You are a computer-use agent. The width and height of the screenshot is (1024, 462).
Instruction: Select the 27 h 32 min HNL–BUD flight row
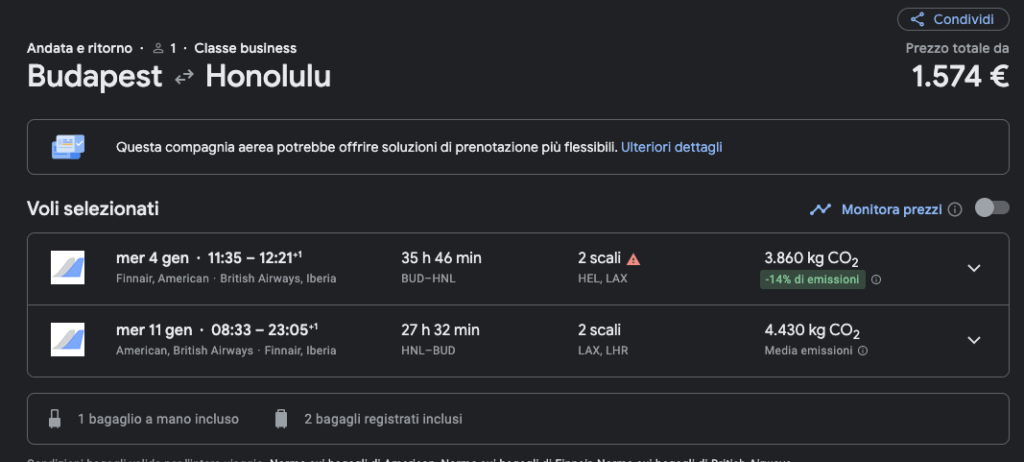click(518, 340)
